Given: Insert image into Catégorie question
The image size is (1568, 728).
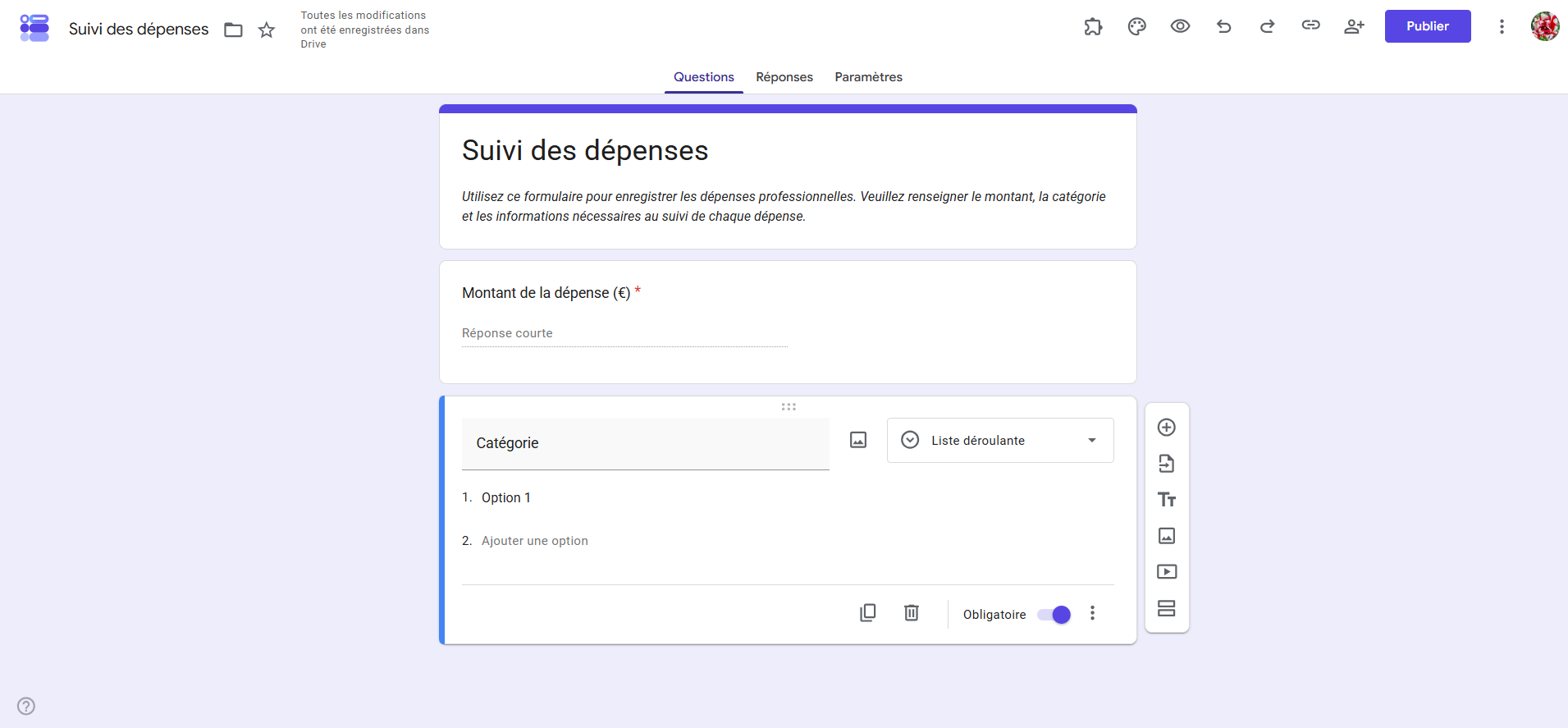Looking at the screenshot, I should [x=858, y=440].
